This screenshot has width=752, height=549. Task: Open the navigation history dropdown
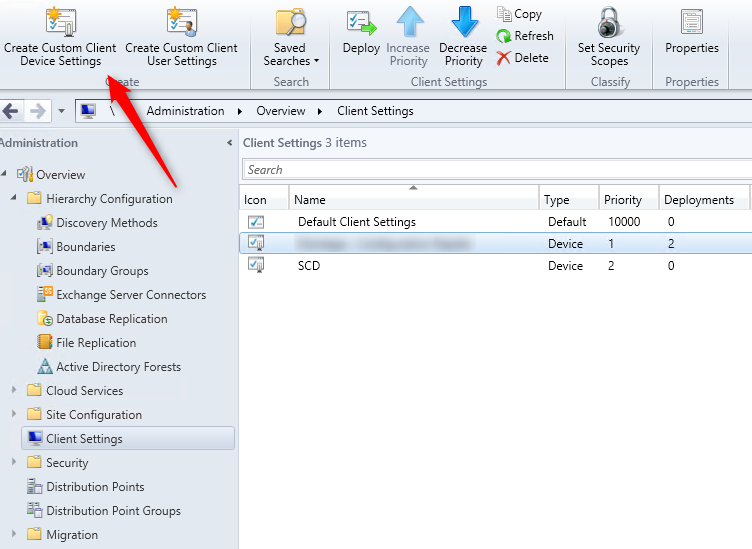(61, 111)
